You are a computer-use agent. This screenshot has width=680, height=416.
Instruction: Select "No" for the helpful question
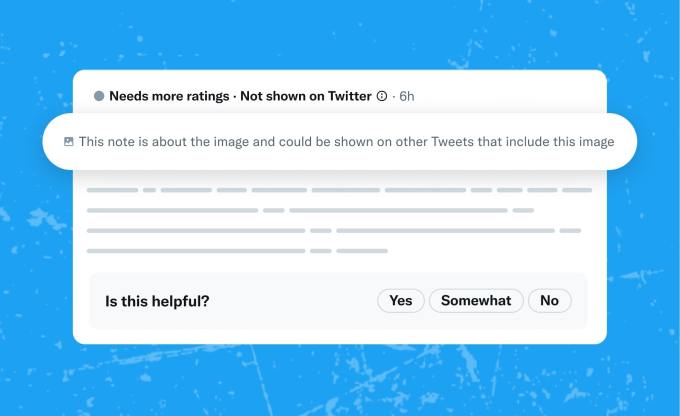tap(549, 300)
